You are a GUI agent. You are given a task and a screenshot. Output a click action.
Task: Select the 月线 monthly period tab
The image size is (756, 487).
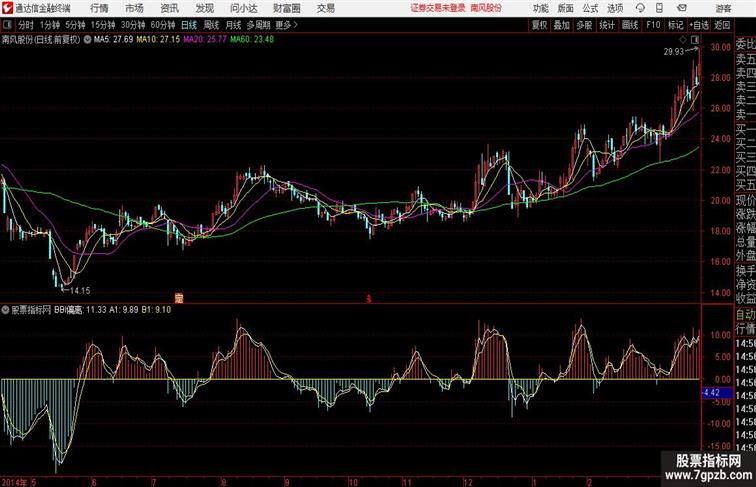[233, 25]
